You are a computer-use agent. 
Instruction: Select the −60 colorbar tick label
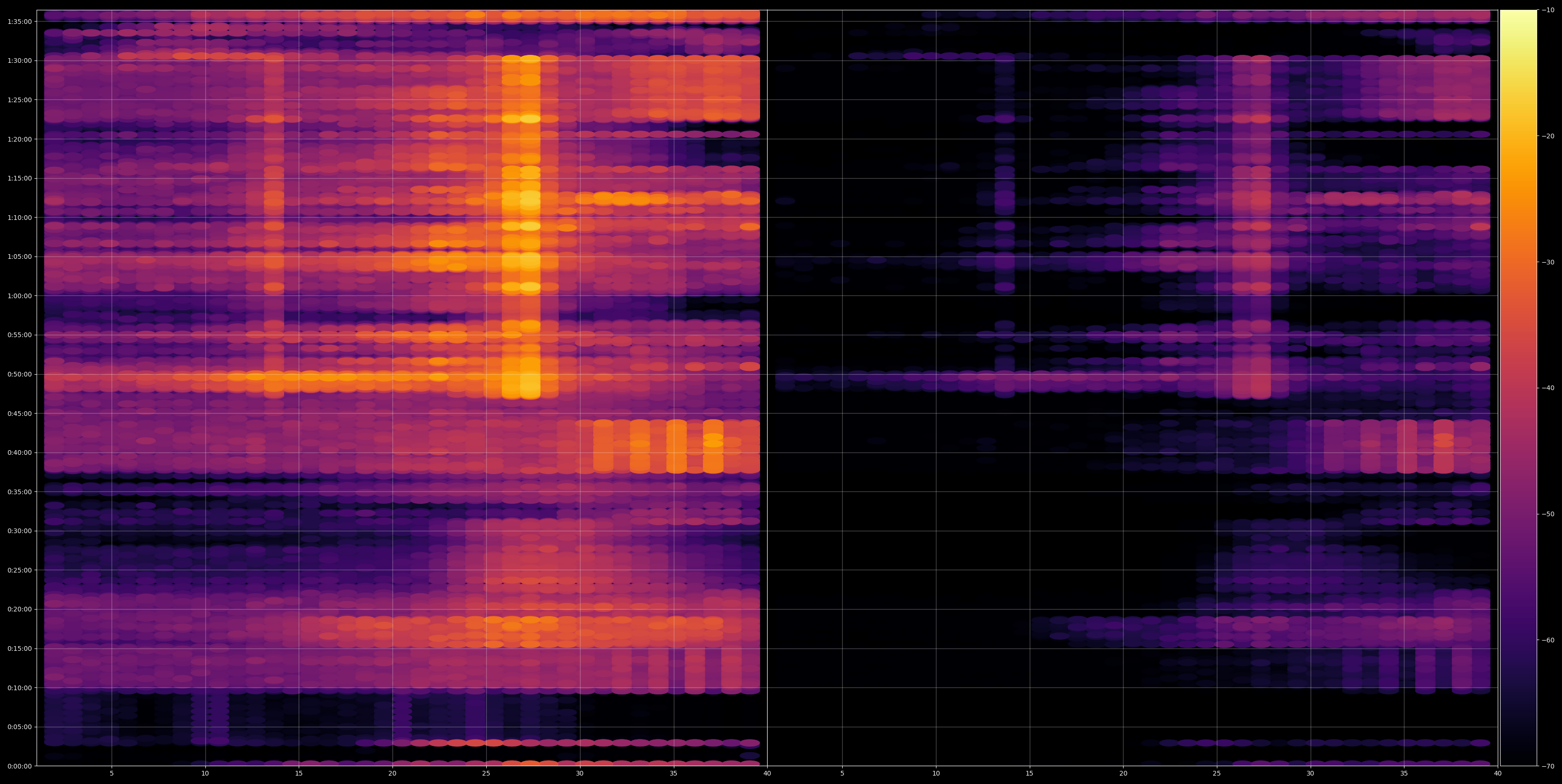(x=1548, y=641)
